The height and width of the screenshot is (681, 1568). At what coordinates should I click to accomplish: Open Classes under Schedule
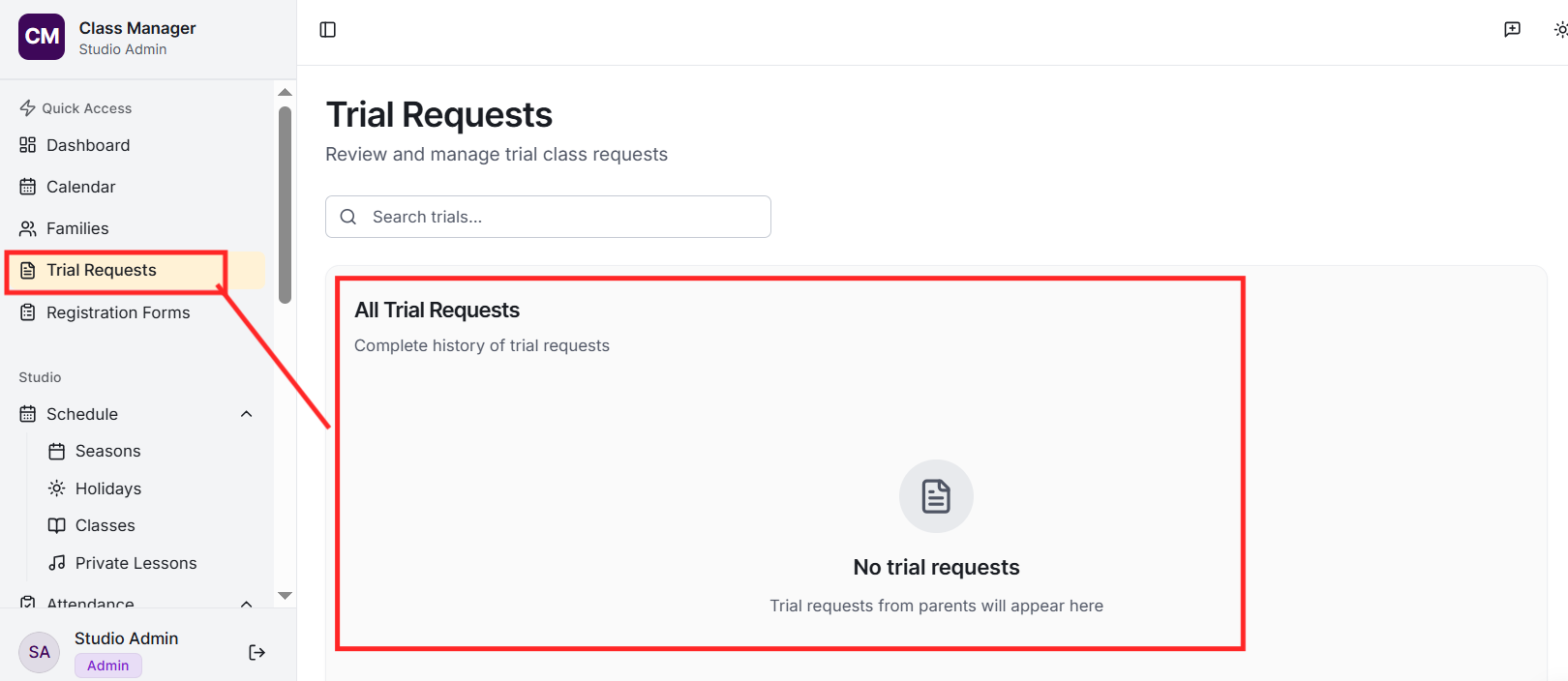click(105, 525)
